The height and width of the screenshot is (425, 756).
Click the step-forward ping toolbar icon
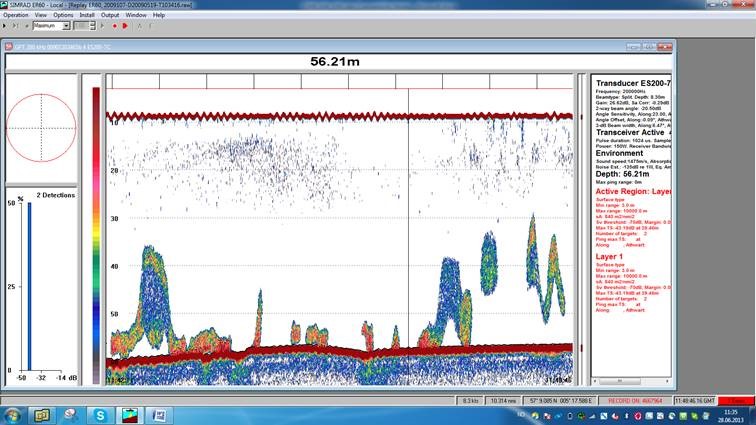click(15, 26)
